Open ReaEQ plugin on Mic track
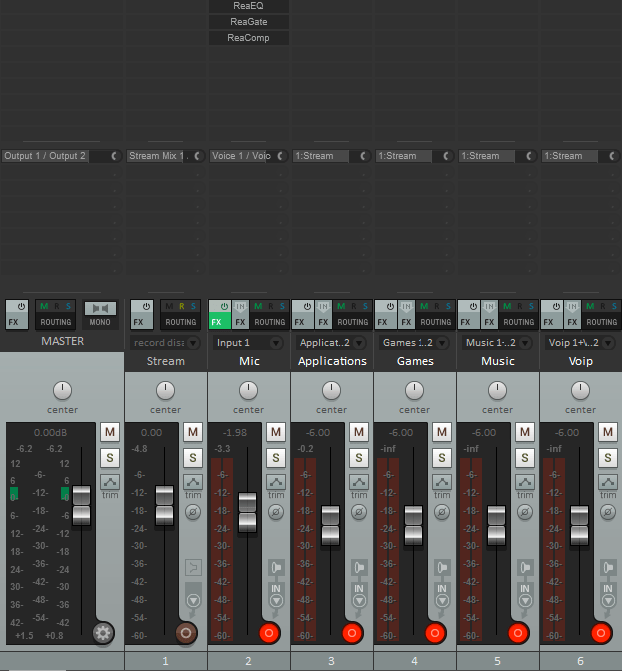The image size is (622, 671). 249,6
